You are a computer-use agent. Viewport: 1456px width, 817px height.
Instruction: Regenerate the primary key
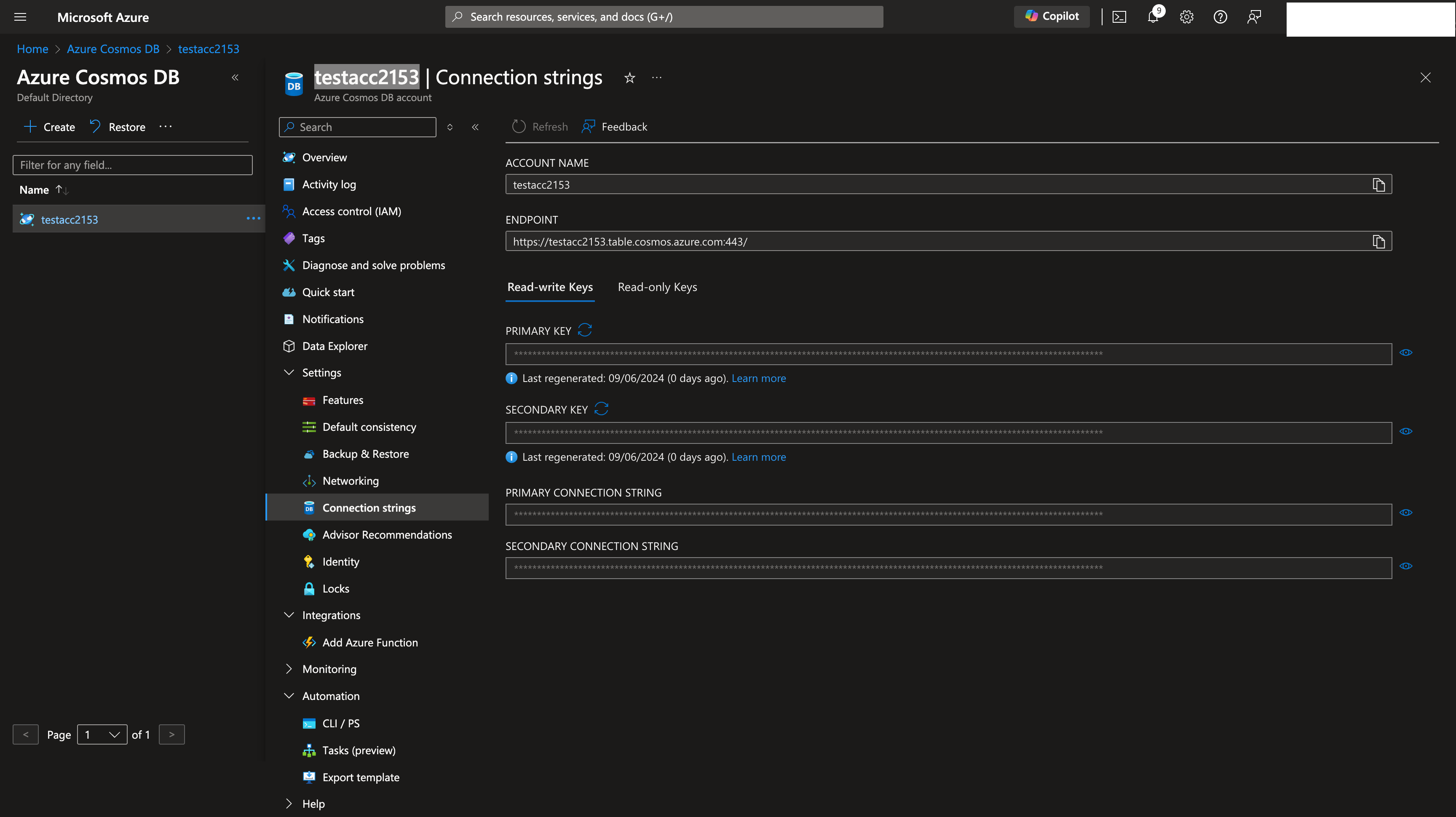click(x=585, y=330)
